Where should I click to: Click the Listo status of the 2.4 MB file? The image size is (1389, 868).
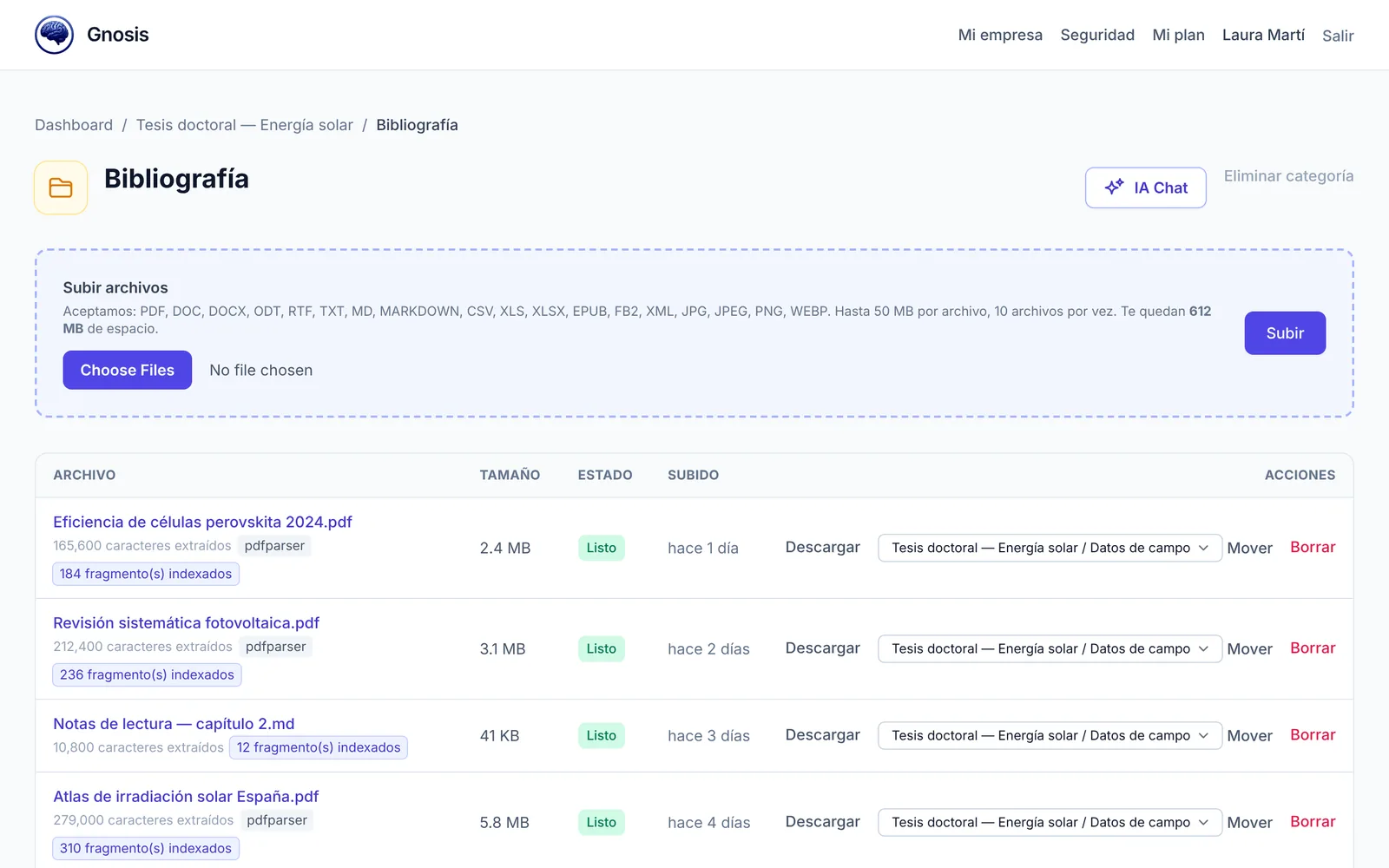point(601,548)
